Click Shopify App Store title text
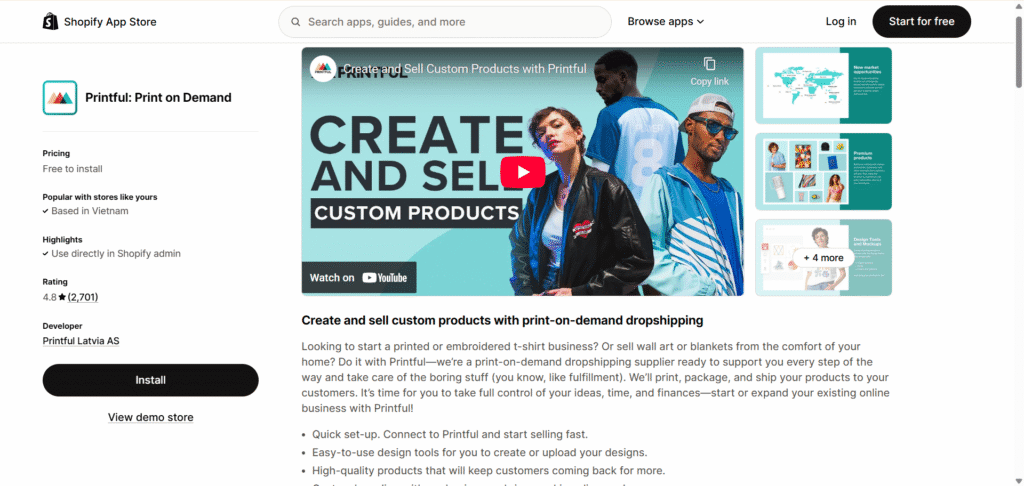 110,22
